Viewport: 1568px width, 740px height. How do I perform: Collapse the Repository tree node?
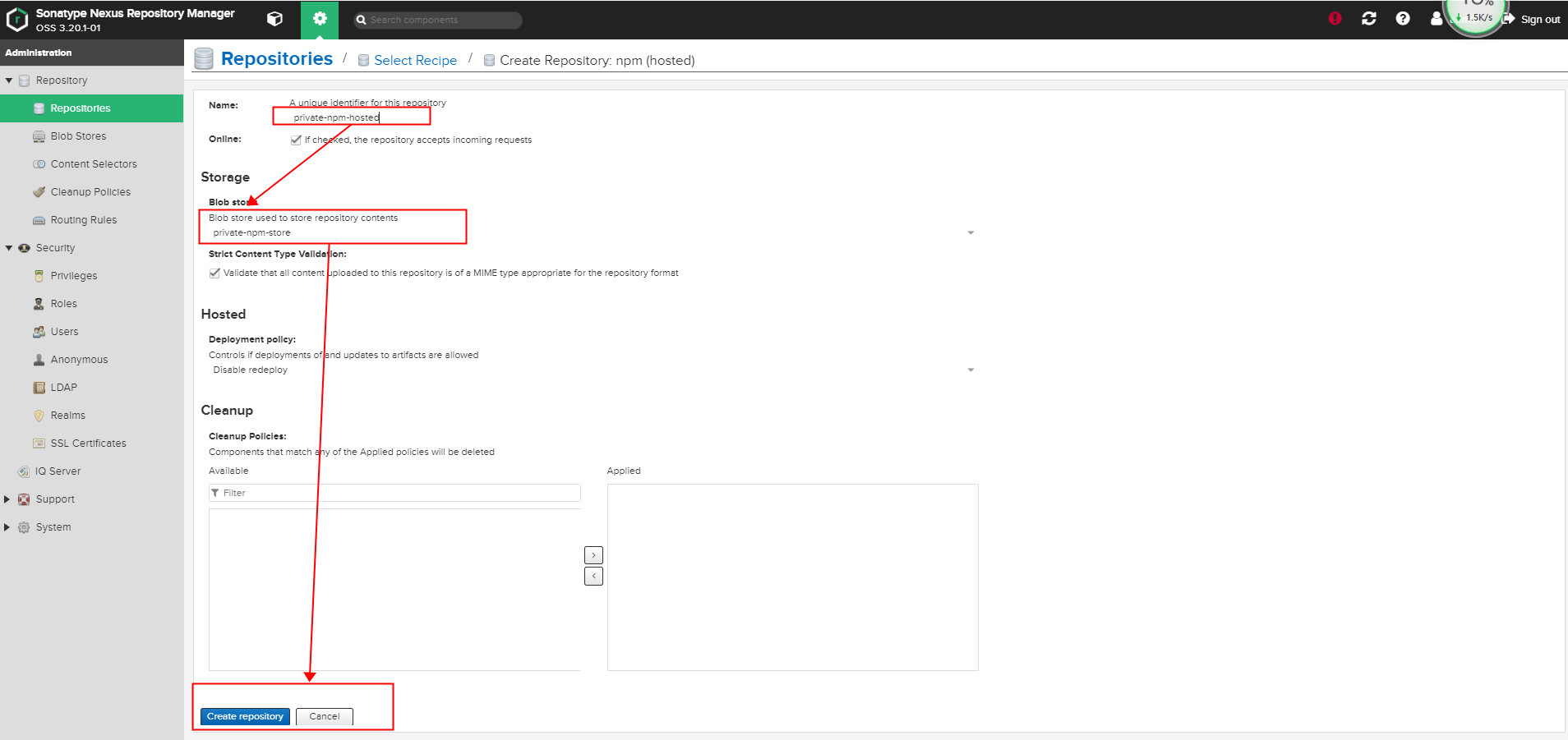[9, 80]
